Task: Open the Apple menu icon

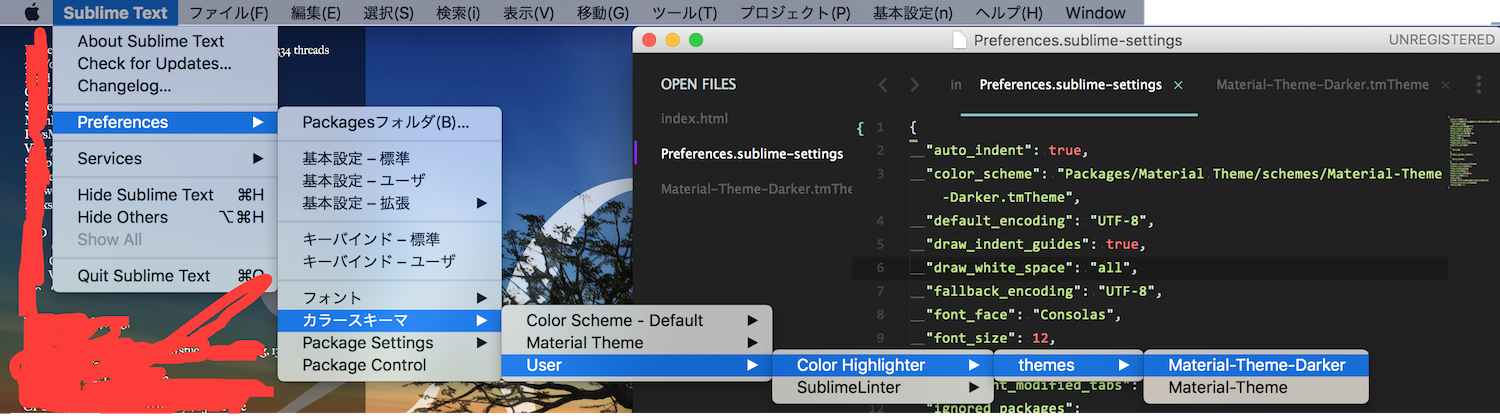Action: (x=32, y=13)
